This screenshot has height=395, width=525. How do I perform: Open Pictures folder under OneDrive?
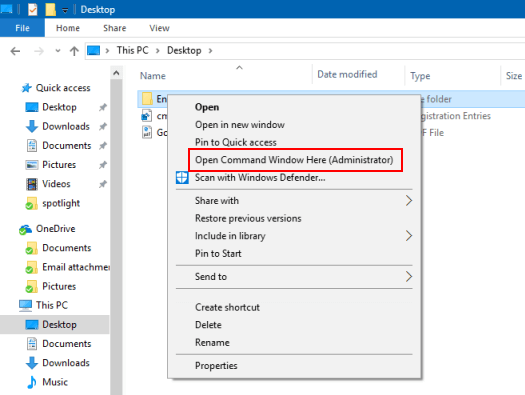(59, 286)
